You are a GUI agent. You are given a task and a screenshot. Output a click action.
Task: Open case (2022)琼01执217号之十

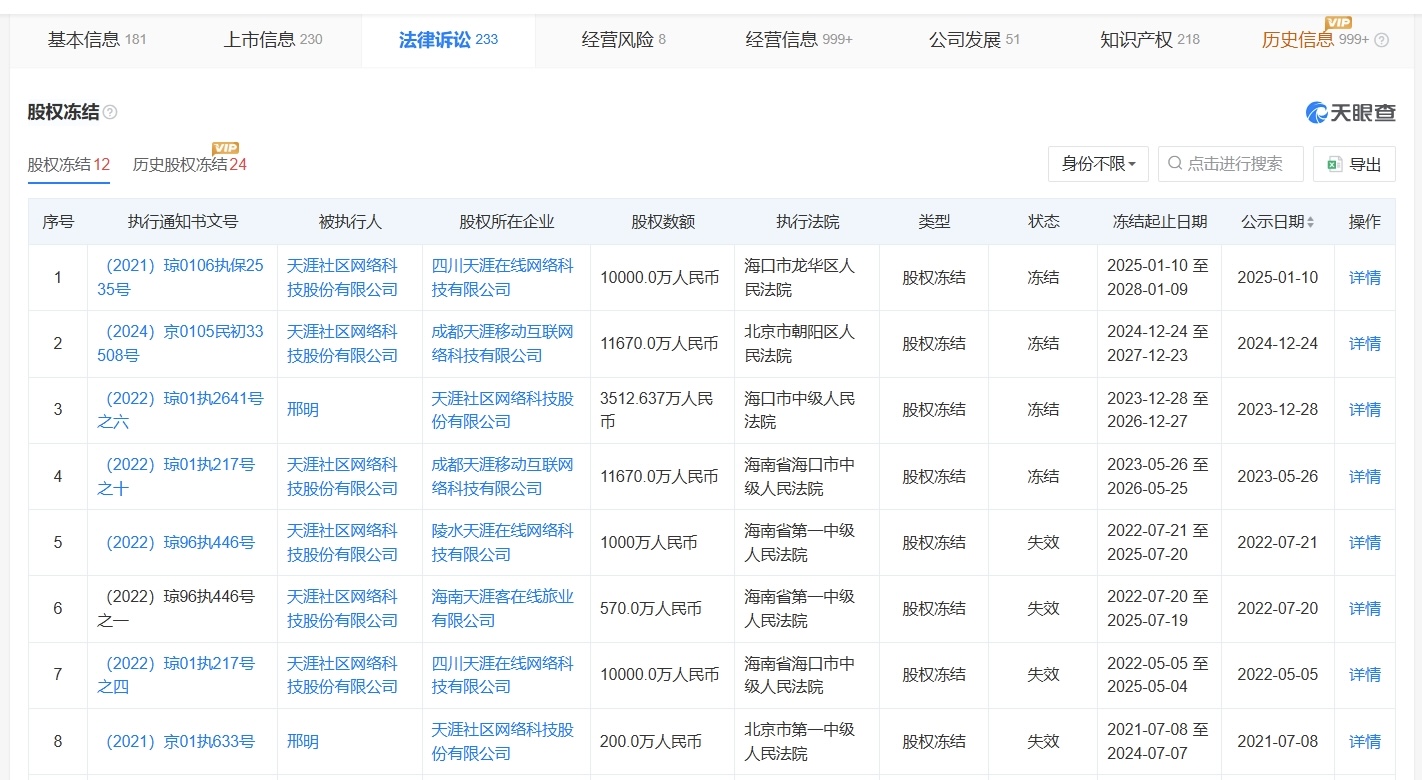[x=177, y=477]
